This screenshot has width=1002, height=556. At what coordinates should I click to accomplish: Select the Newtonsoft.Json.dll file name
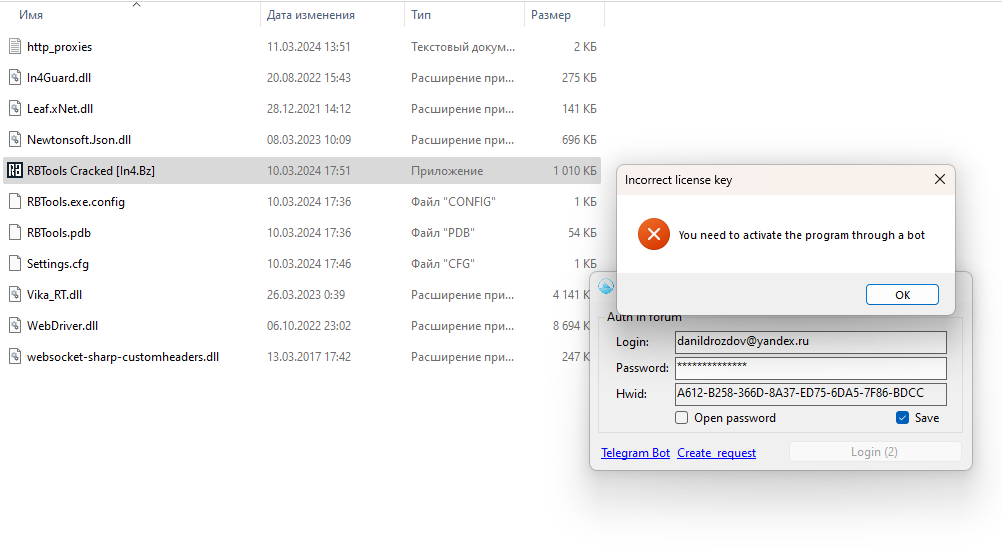click(79, 139)
